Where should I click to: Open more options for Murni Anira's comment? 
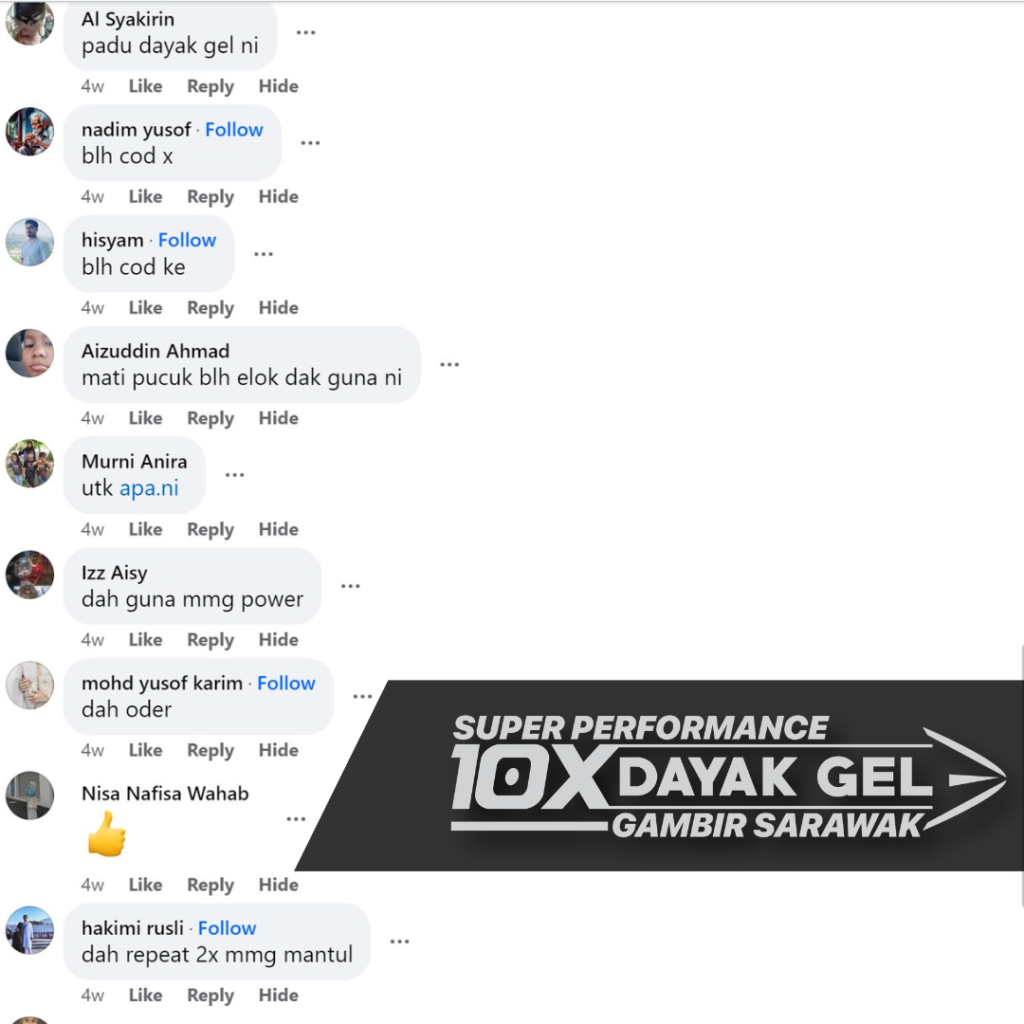[x=234, y=475]
